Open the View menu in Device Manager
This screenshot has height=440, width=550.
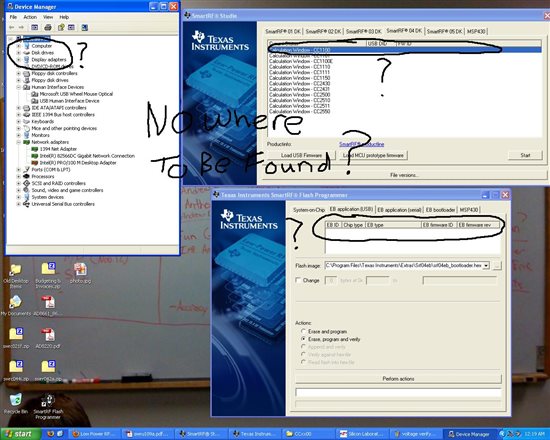tap(48, 17)
